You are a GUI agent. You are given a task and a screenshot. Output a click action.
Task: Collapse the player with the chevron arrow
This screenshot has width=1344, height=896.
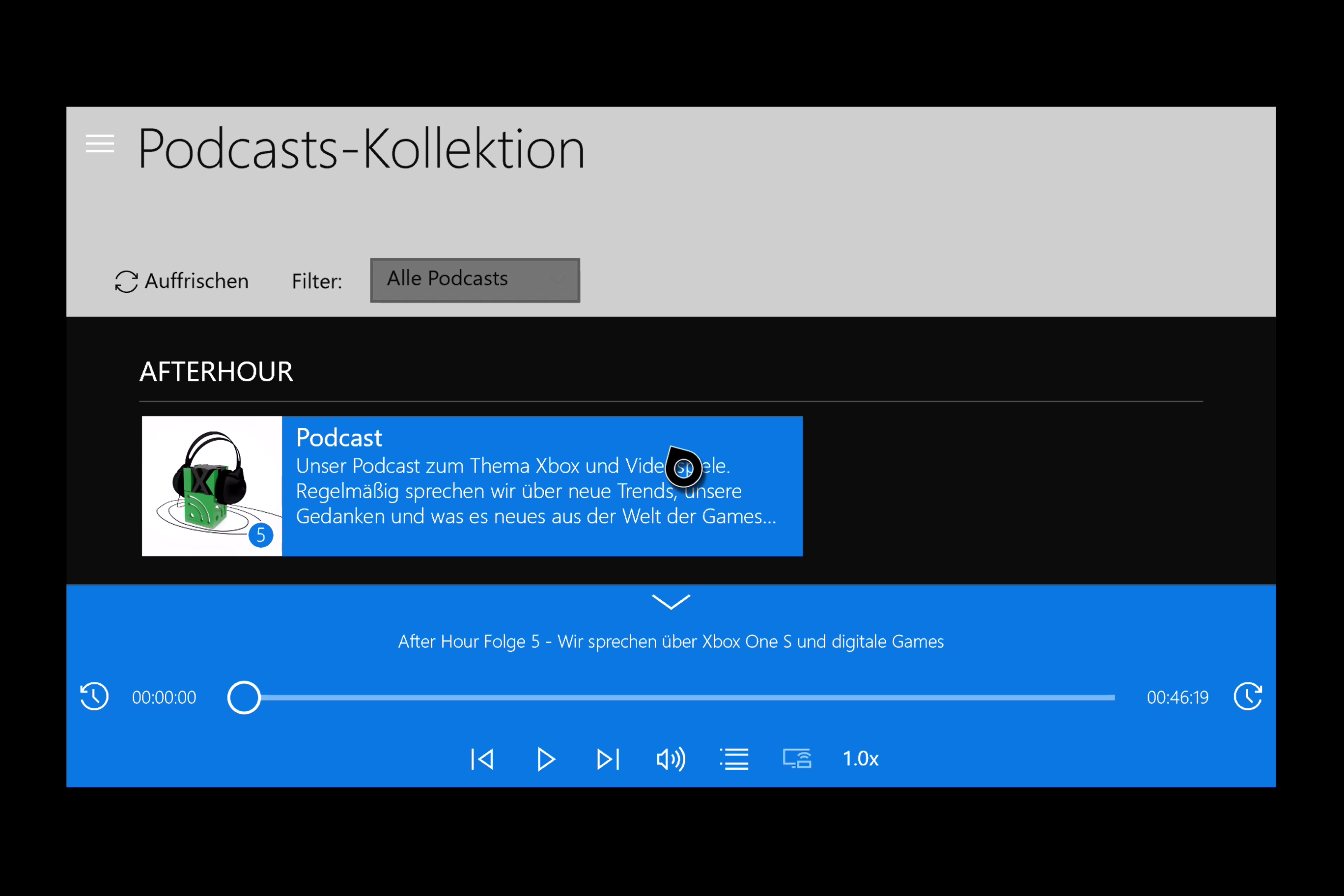click(671, 602)
